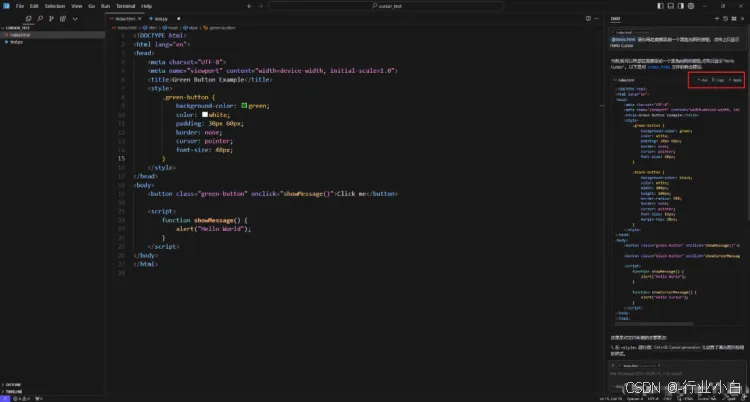Screen dimensions: 750x402
Task: Click the head breadcrumb segment
Action: coord(170,28)
